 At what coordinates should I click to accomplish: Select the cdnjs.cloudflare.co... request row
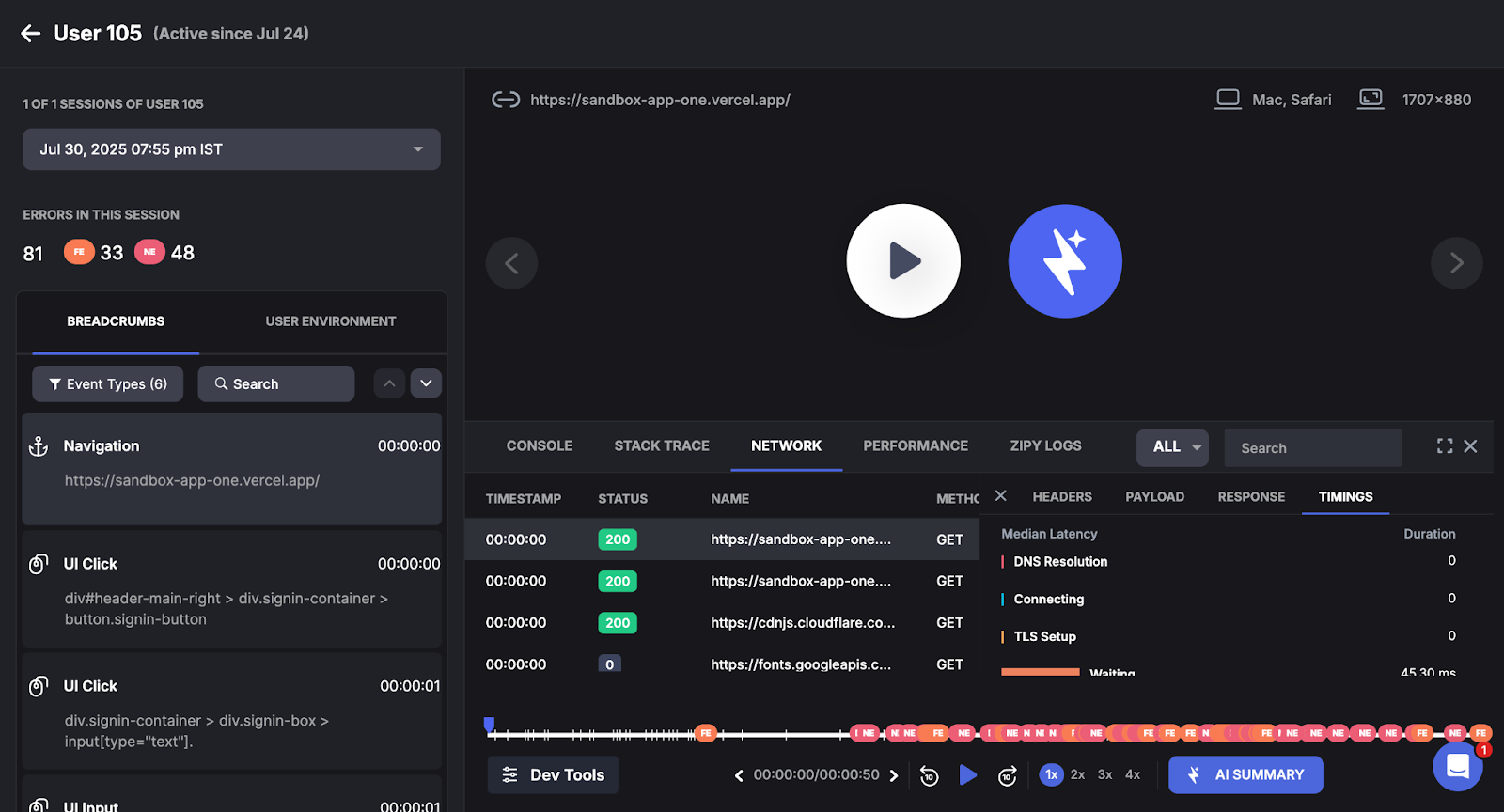[722, 623]
